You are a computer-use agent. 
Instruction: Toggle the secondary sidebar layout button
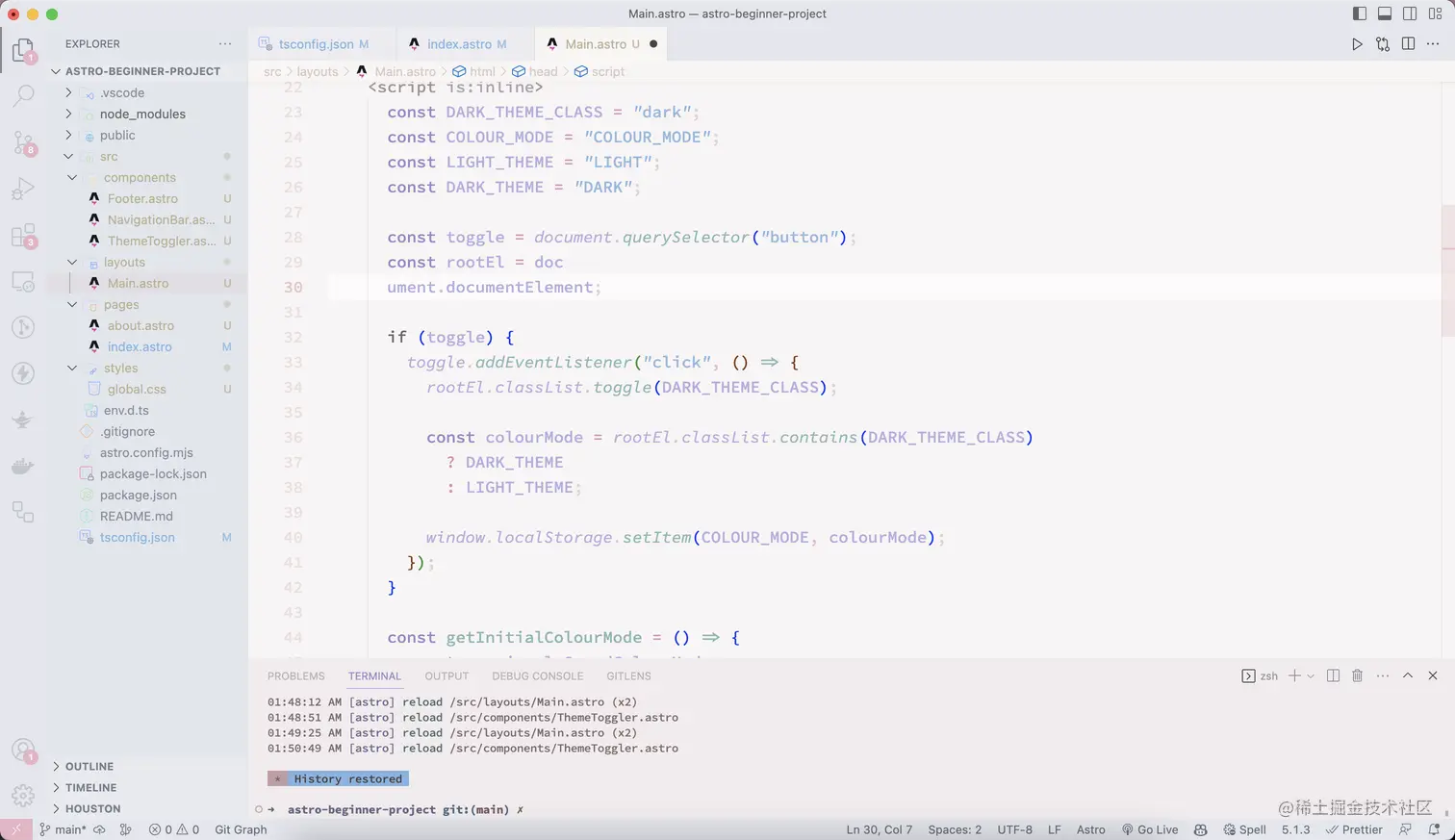[x=1410, y=13]
